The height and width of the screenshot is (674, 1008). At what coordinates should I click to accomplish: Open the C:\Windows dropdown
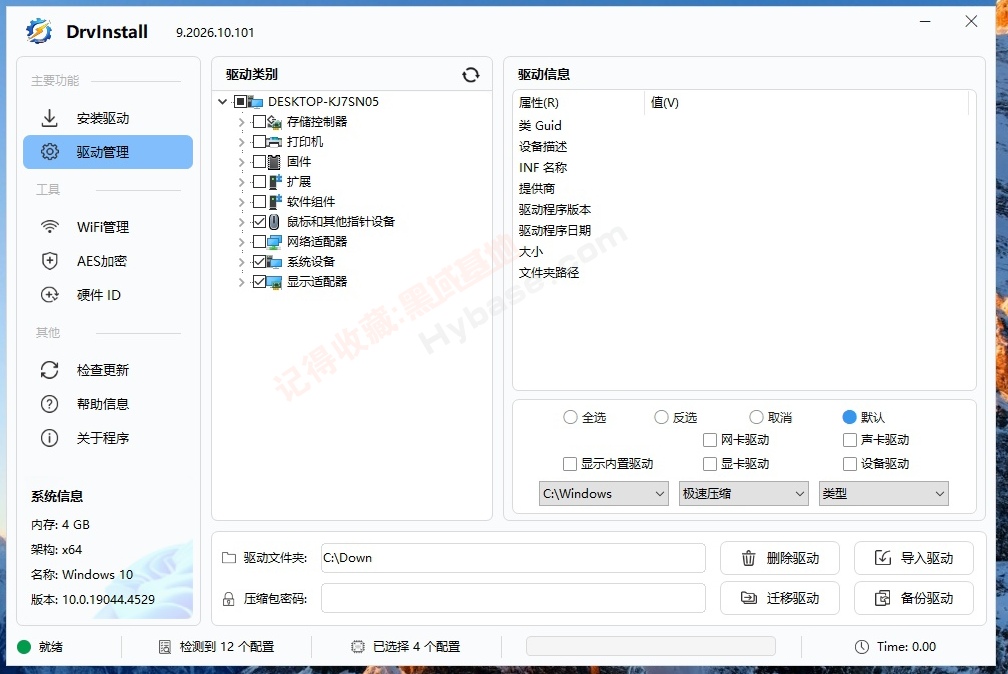604,494
